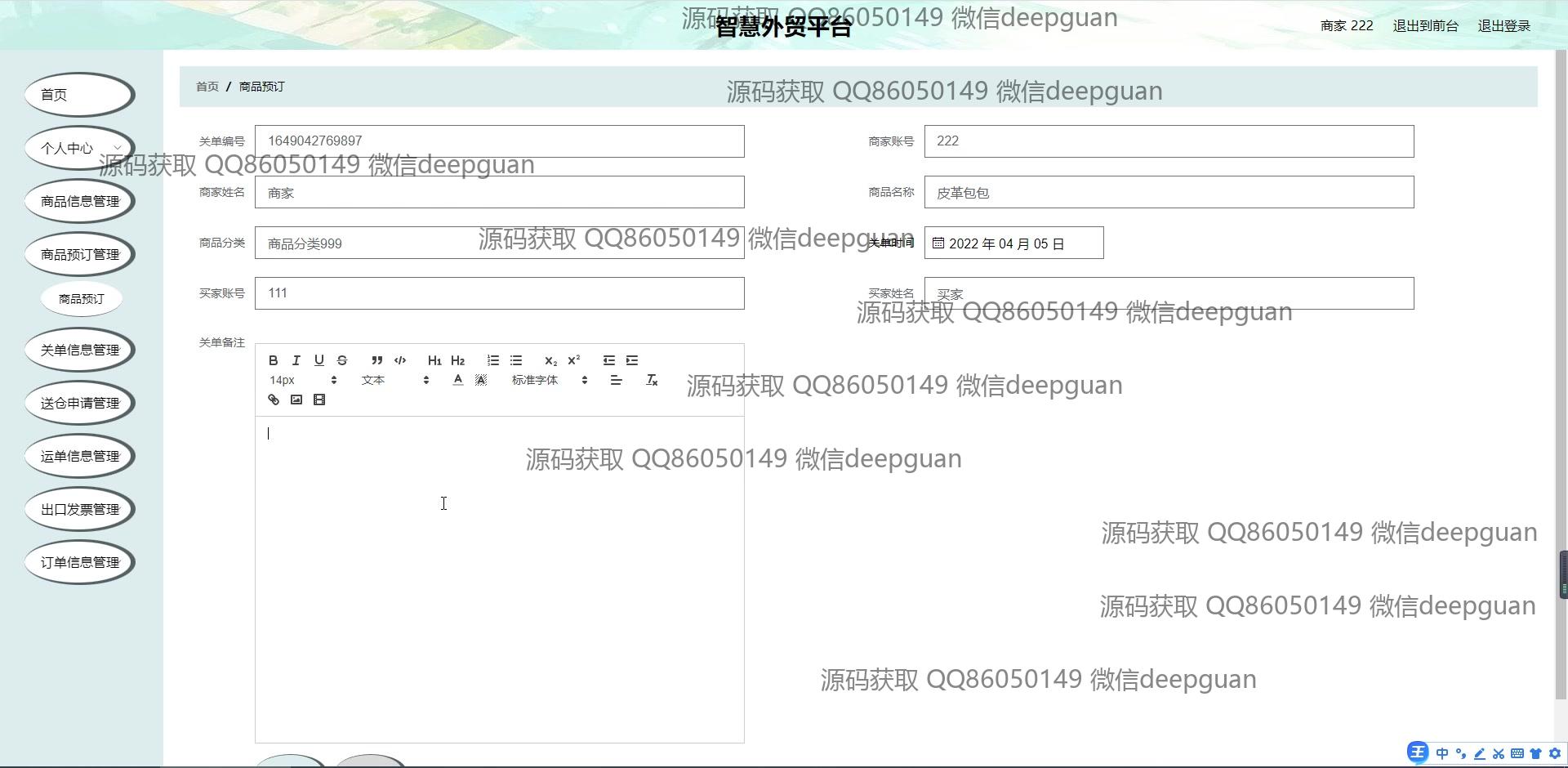The image size is (1568, 768).
Task: Apply Heading 1 style
Action: pos(434,360)
